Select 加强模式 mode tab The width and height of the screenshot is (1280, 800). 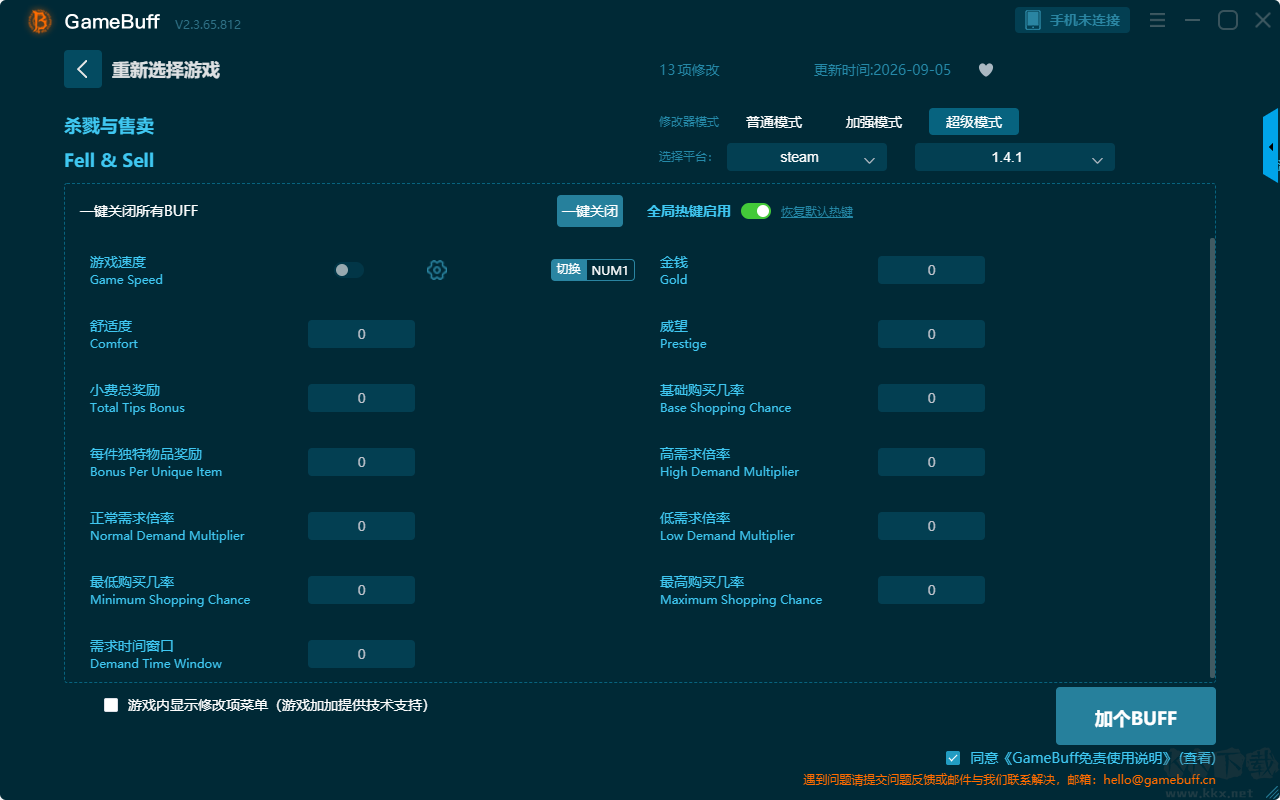click(x=874, y=122)
